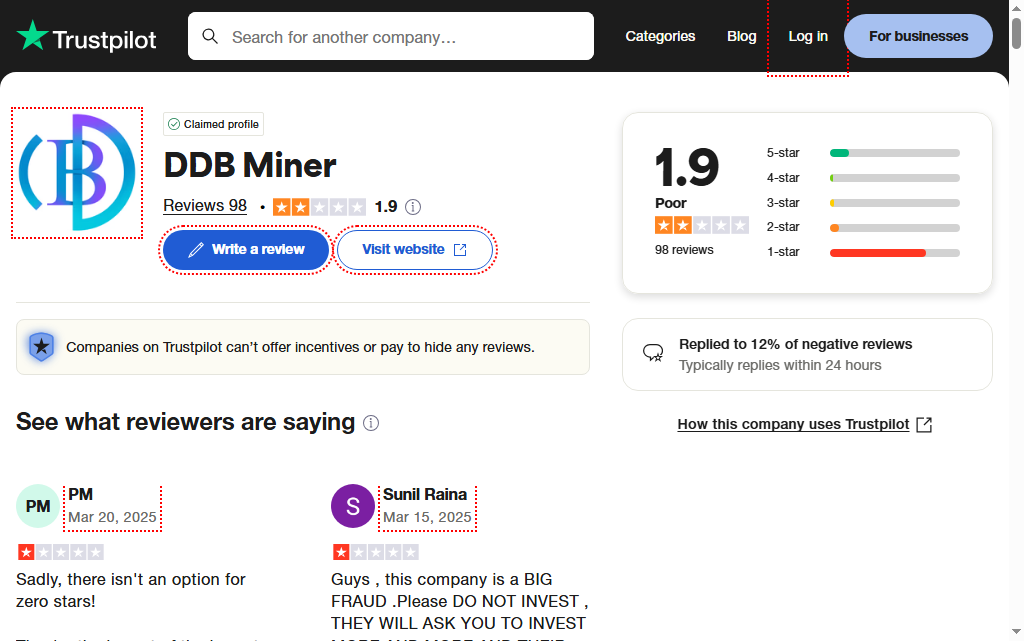This screenshot has height=641, width=1024.
Task: Click the Write a review button
Action: pyautogui.click(x=246, y=249)
